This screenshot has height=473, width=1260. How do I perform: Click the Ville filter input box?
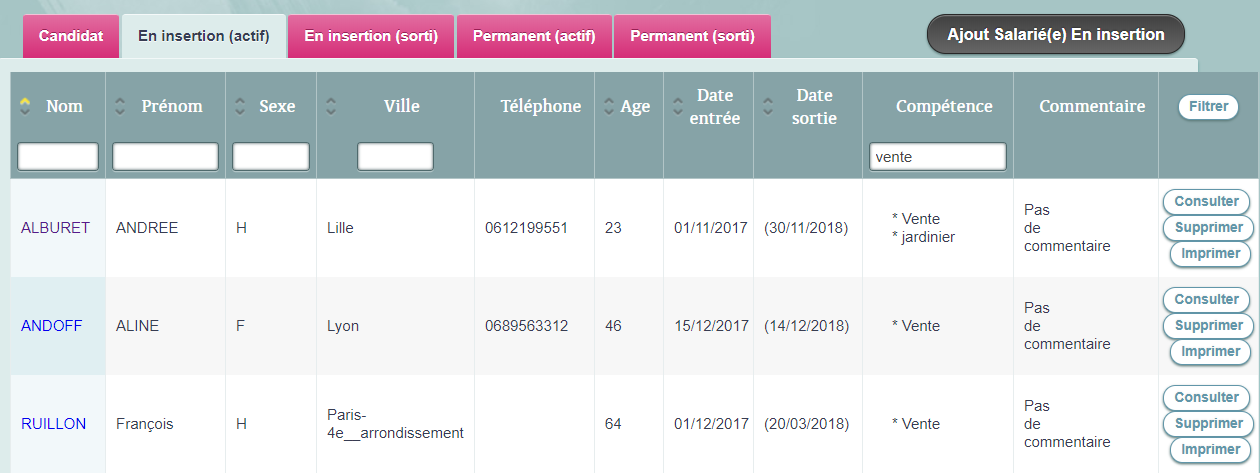[x=395, y=157]
